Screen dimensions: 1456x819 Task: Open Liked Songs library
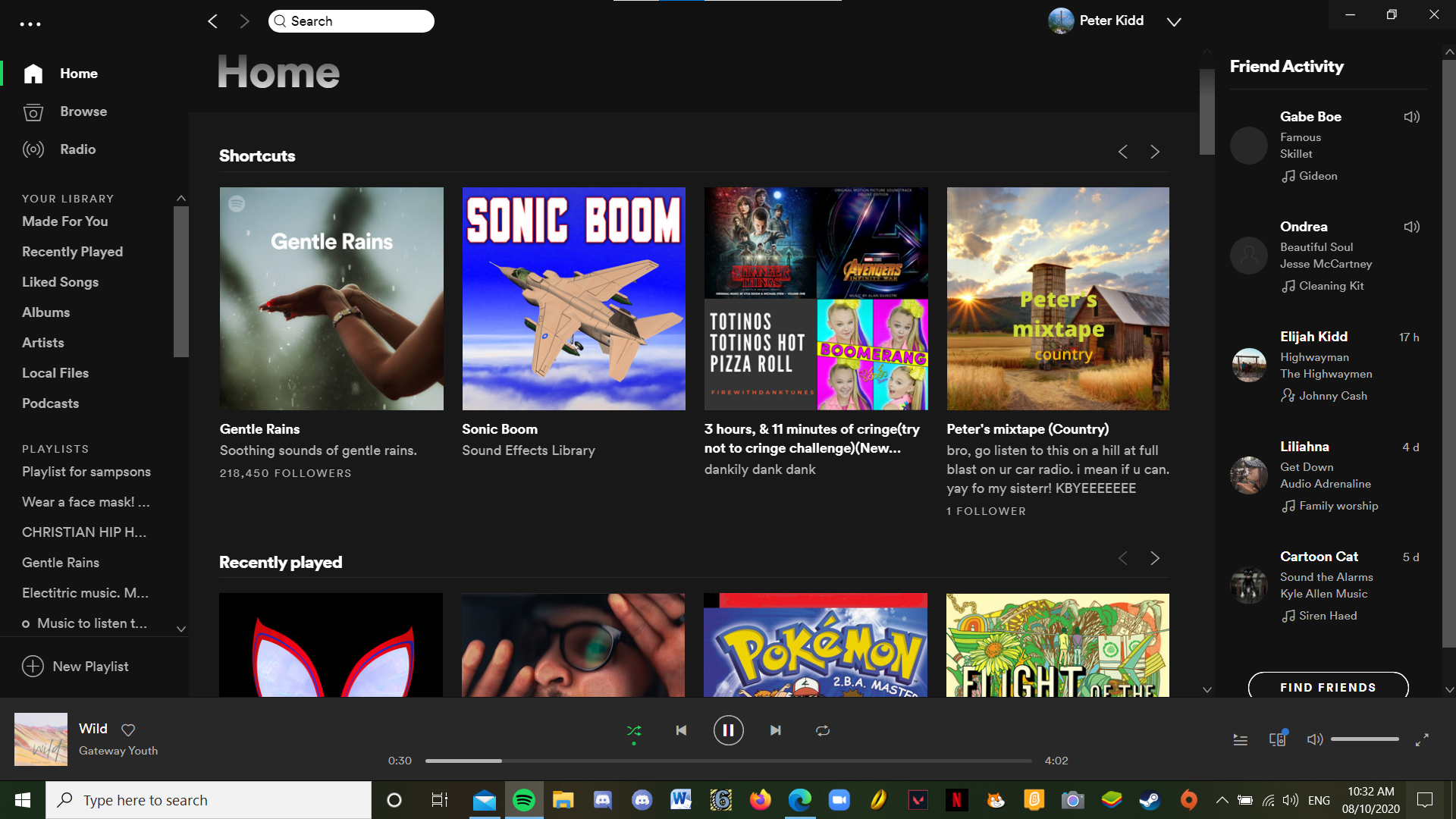(61, 282)
